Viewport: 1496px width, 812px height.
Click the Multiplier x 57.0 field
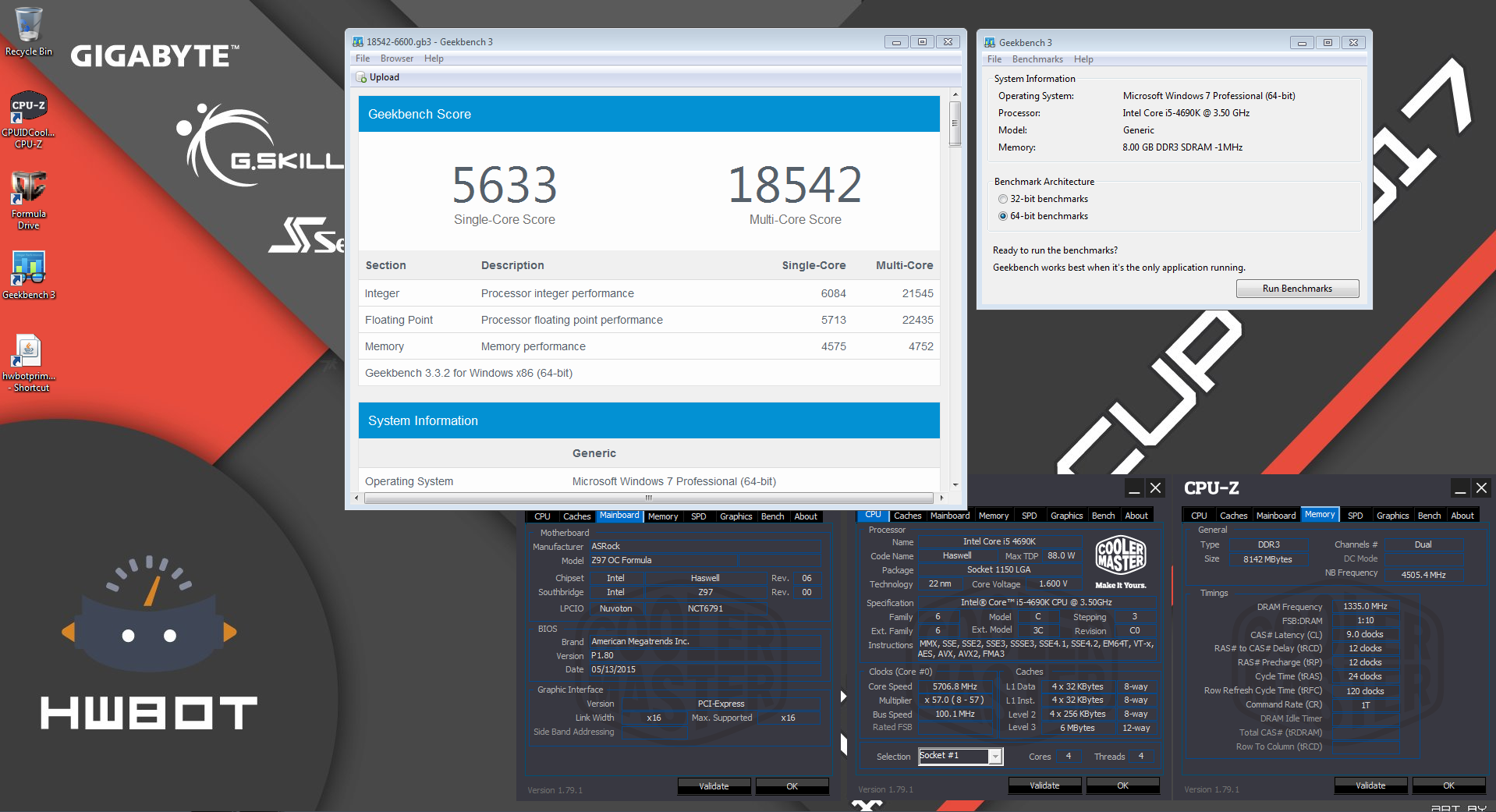[955, 700]
